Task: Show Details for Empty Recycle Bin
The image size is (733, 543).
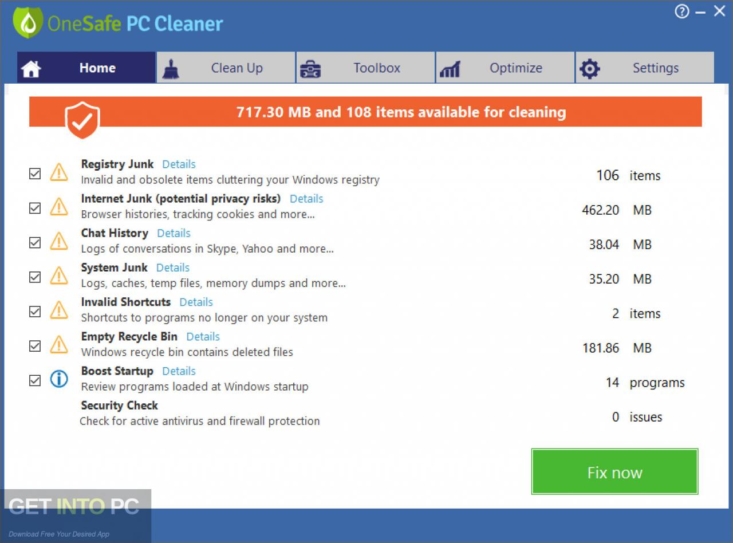Action: coord(203,336)
